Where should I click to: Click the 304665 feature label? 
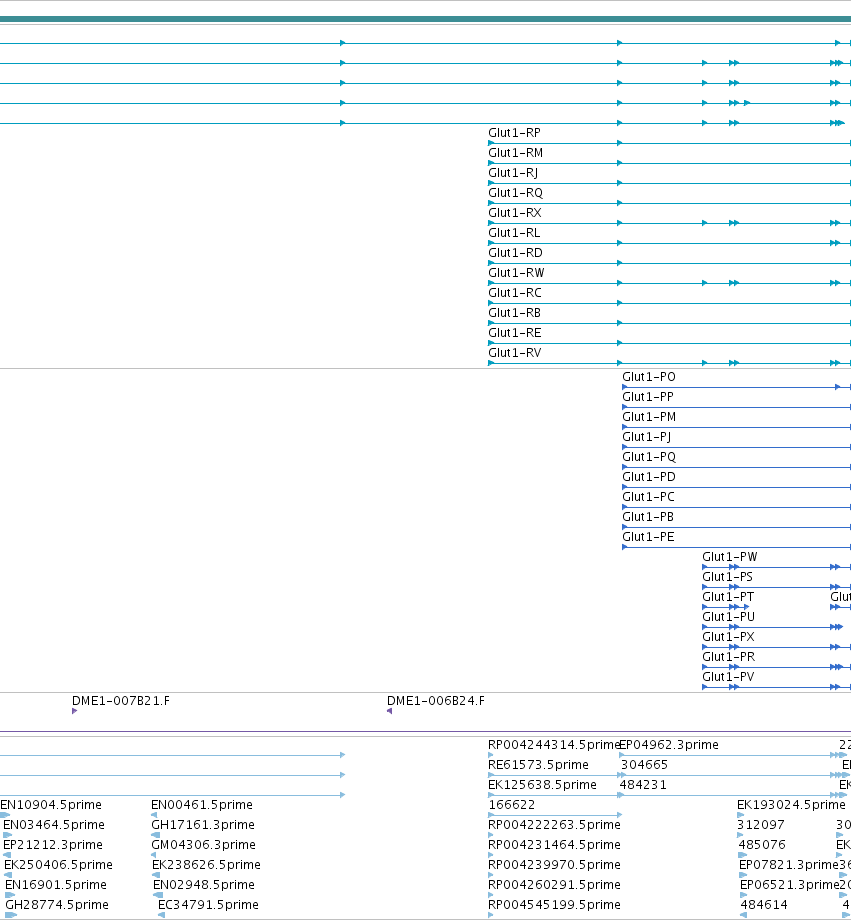tap(644, 765)
